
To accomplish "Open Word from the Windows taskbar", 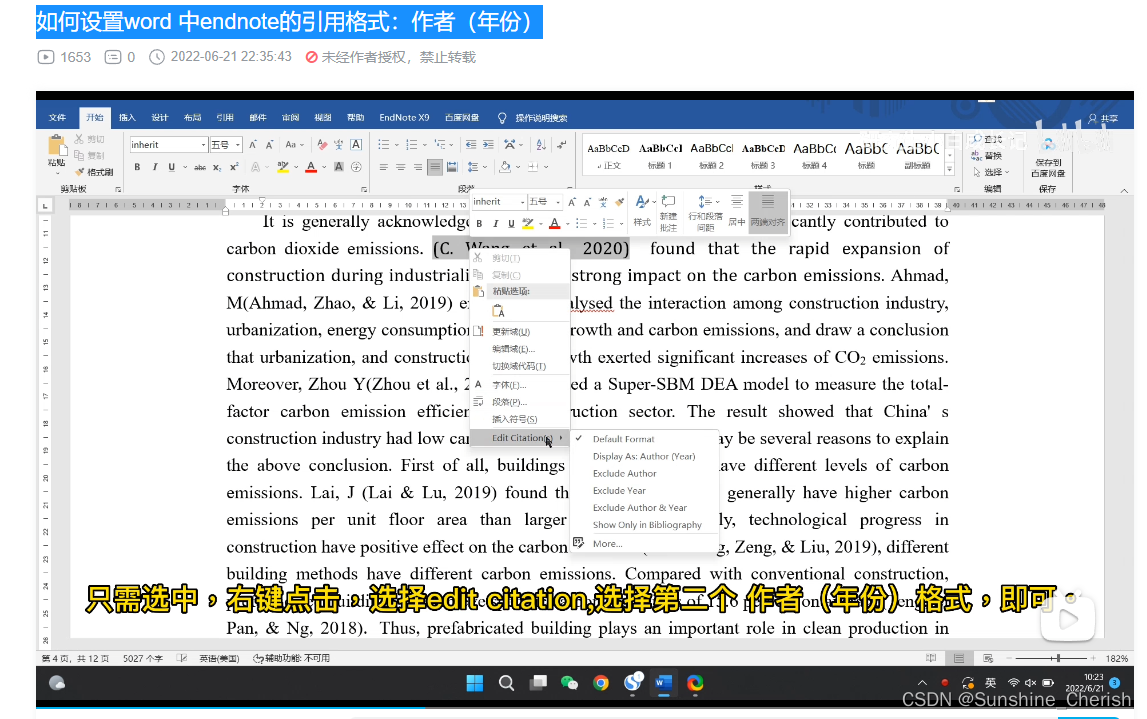I will [662, 683].
